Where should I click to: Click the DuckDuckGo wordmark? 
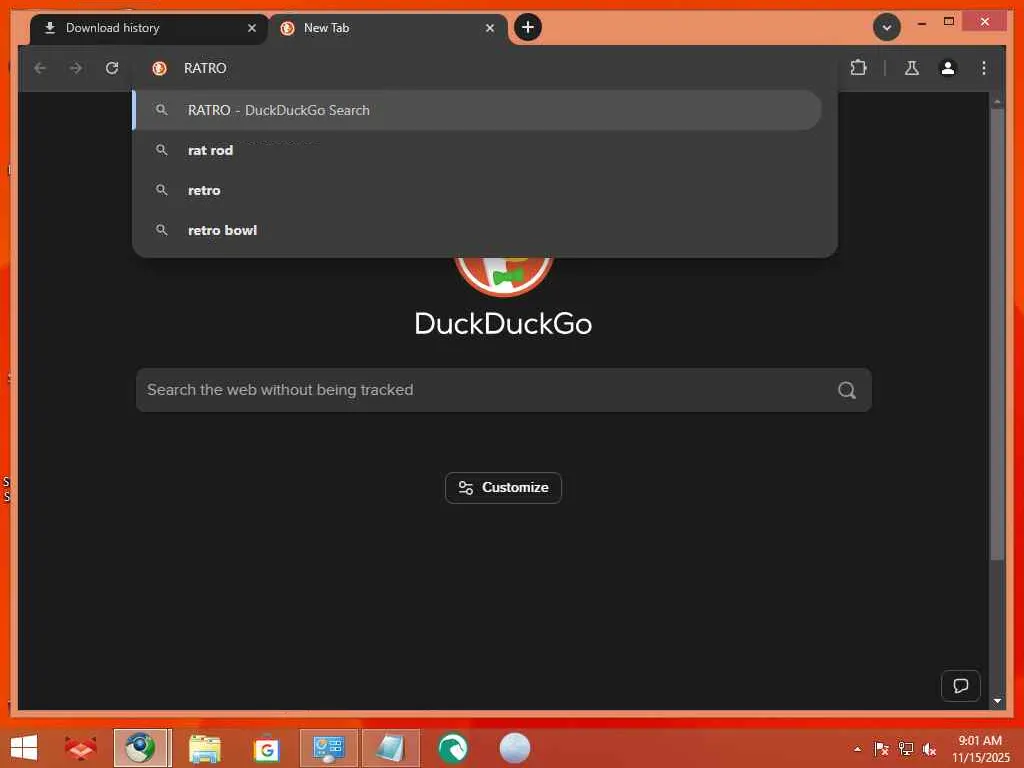(503, 324)
